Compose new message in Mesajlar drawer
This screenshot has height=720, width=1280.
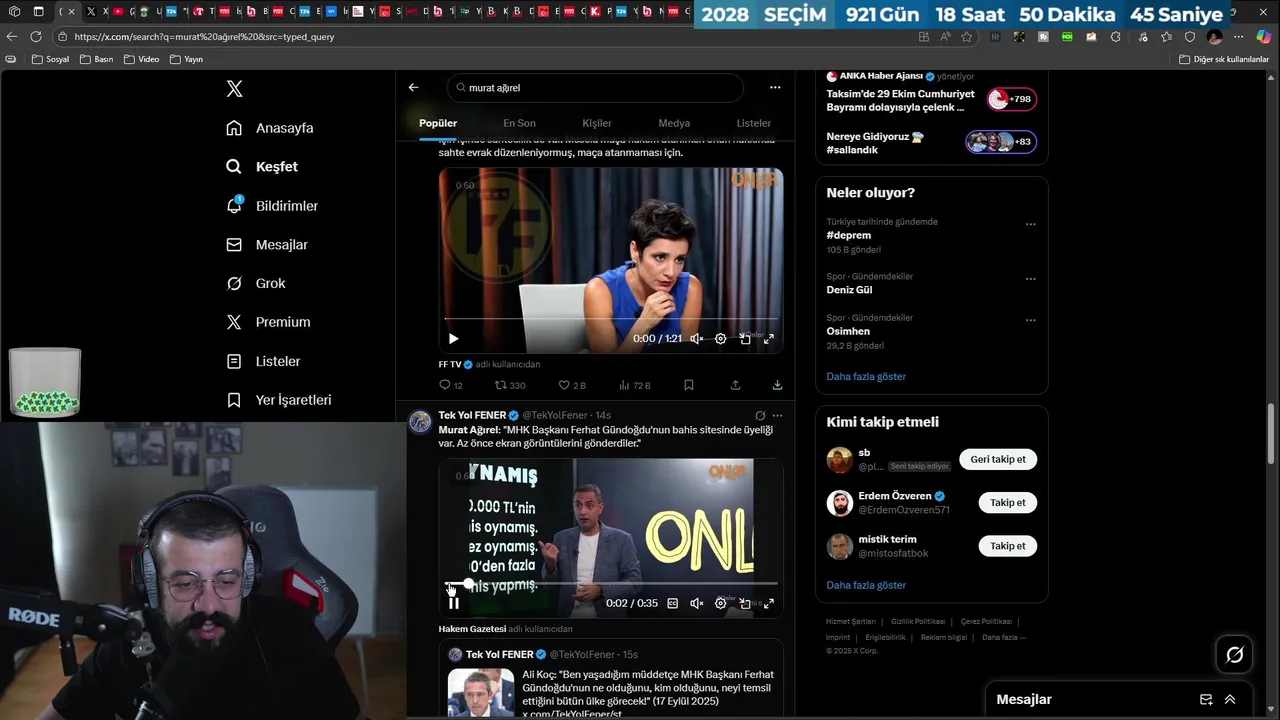1206,700
